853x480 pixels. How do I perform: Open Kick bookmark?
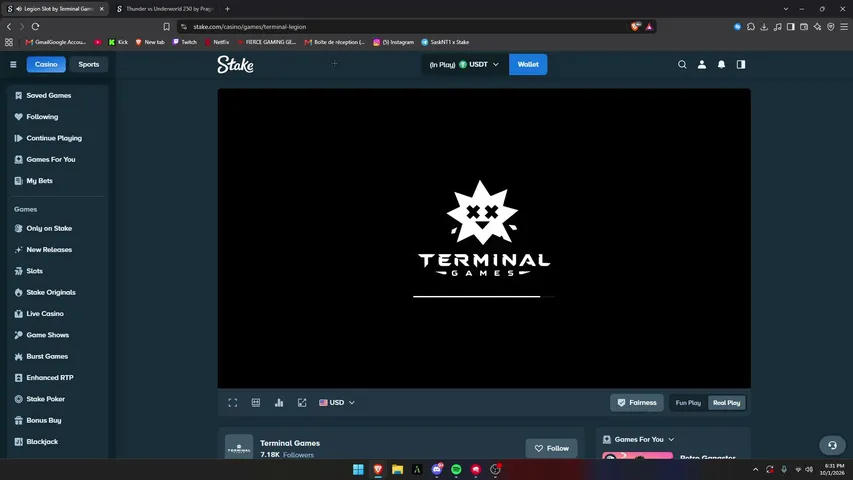118,42
